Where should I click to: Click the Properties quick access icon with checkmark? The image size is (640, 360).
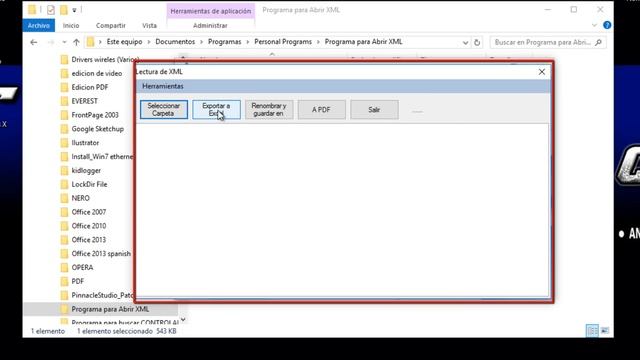point(51,10)
